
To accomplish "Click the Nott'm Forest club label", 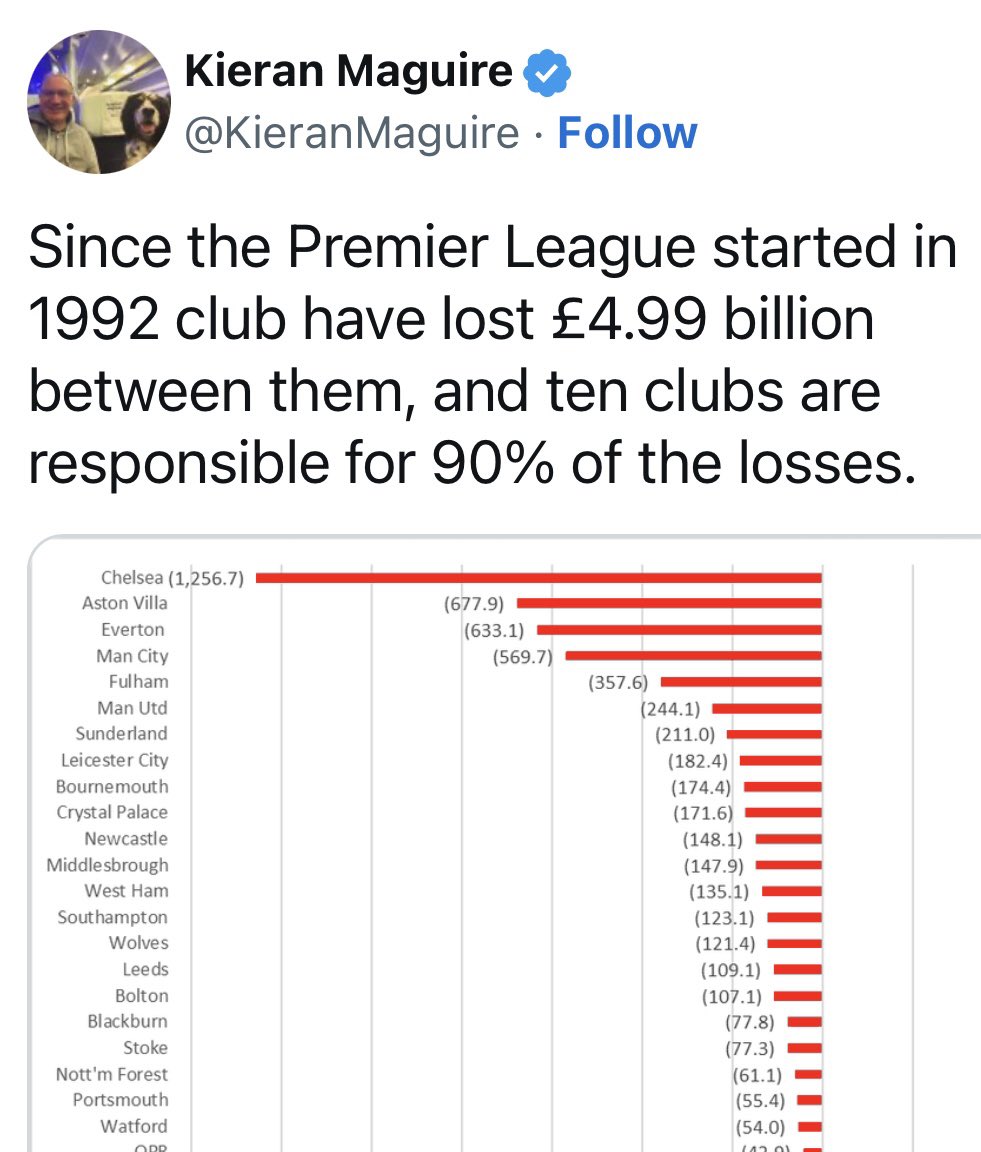I will click(x=112, y=1074).
